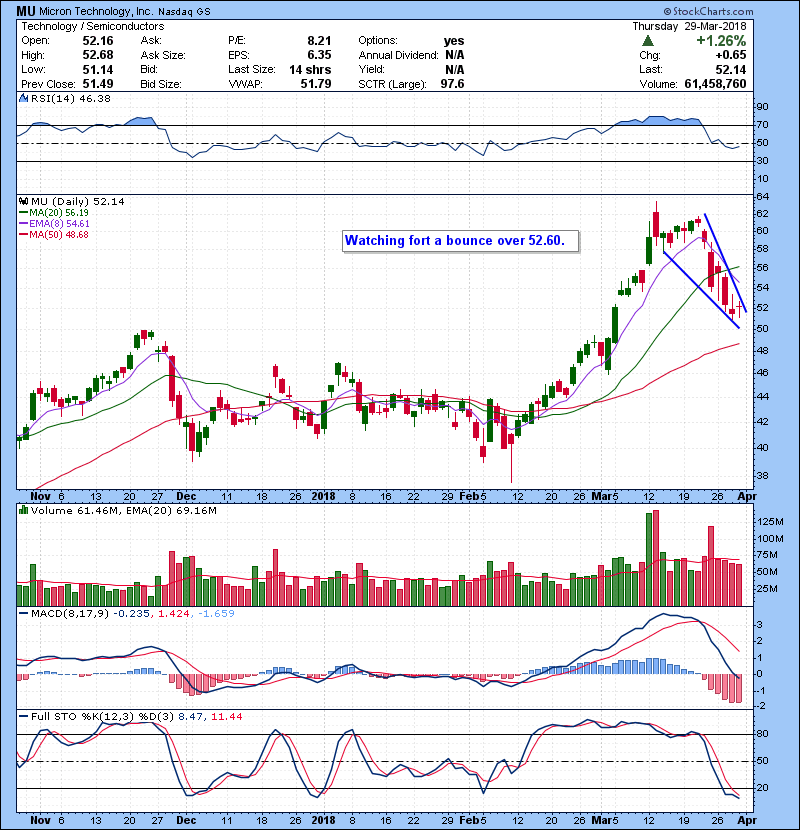The image size is (800, 830).
Task: Select the Open value 52.16
Action: click(98, 41)
